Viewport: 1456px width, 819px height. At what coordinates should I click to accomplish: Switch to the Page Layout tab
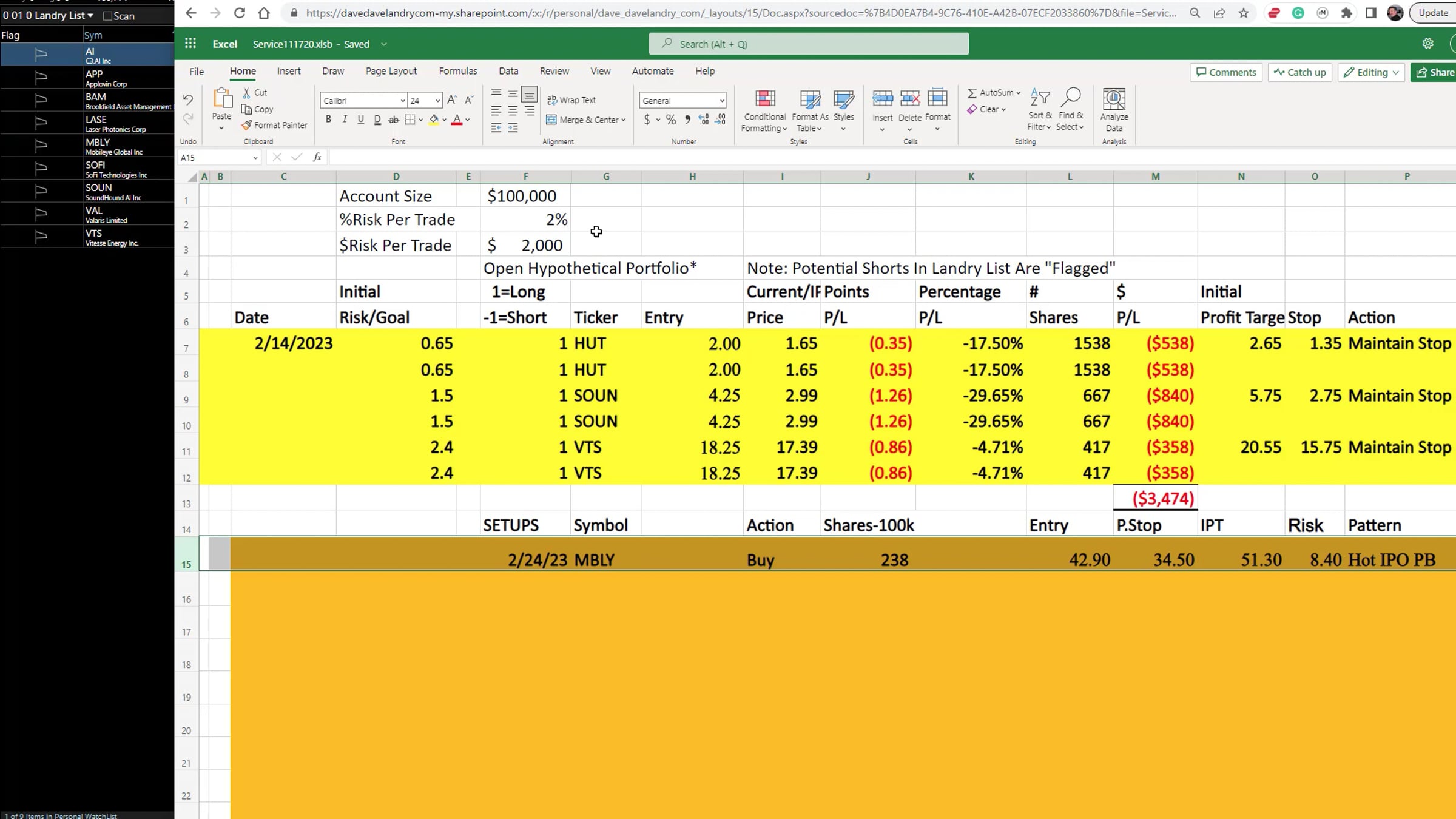tap(391, 71)
